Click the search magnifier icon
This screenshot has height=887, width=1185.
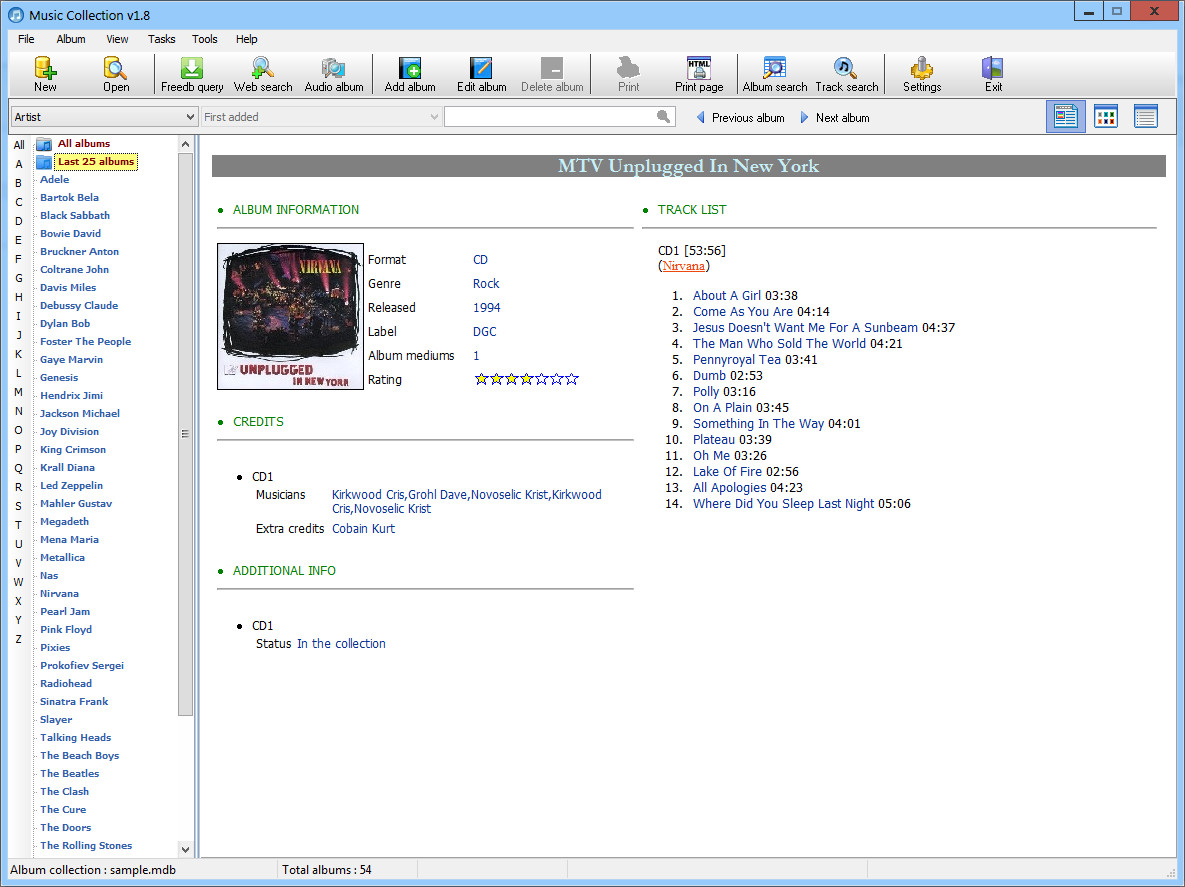(663, 116)
